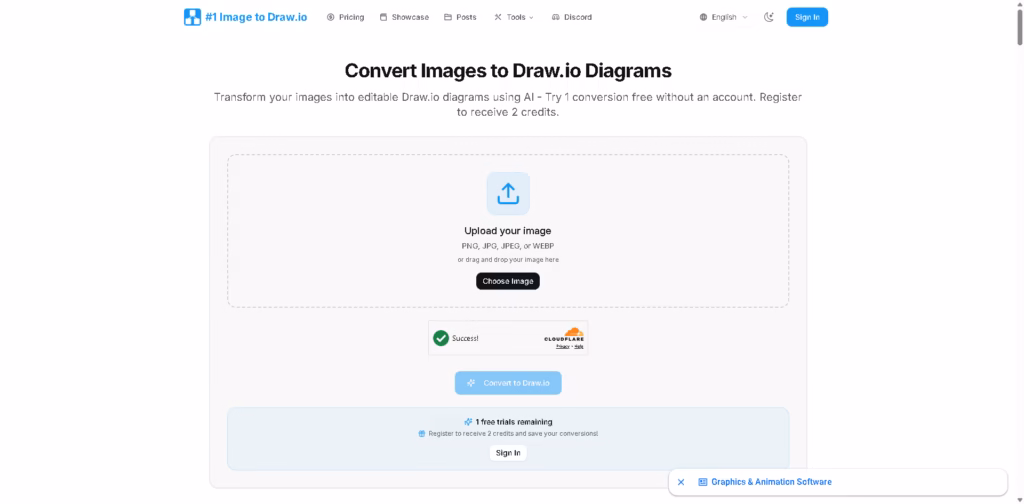The image size is (1024, 504).
Task: Click the Showcase icon in navigation
Action: pyautogui.click(x=383, y=17)
